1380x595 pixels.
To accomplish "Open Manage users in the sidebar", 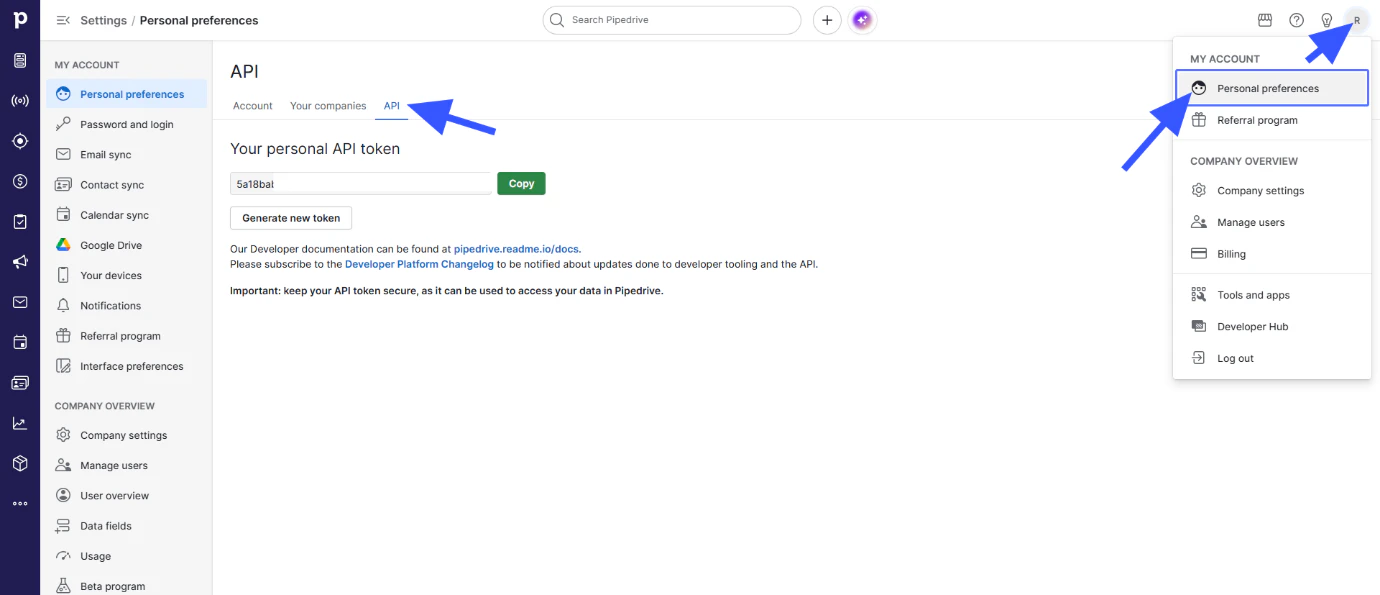I will [x=126, y=465].
